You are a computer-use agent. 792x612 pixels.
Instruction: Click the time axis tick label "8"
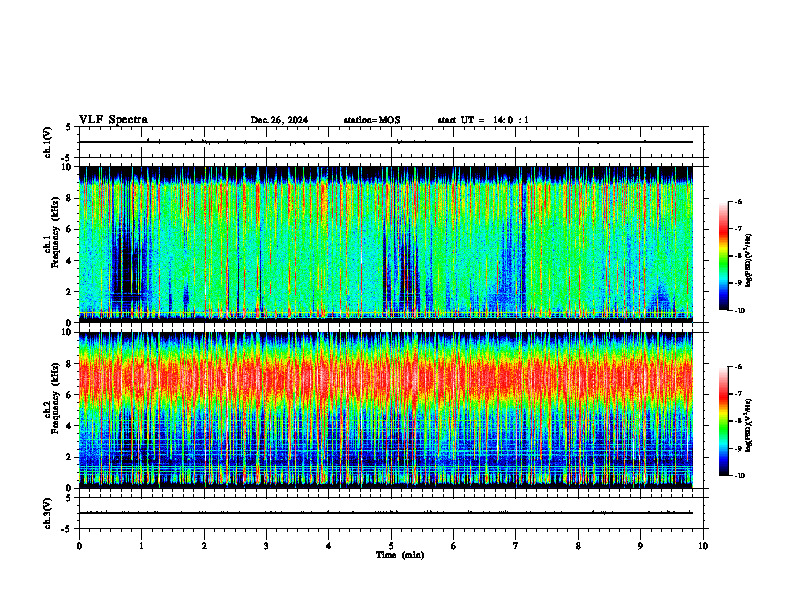click(578, 546)
